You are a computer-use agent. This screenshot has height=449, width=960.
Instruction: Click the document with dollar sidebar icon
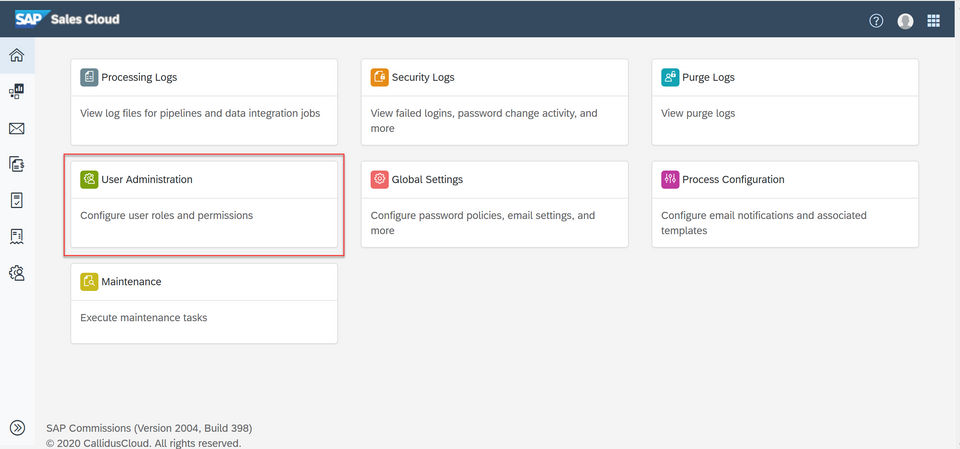tap(17, 164)
